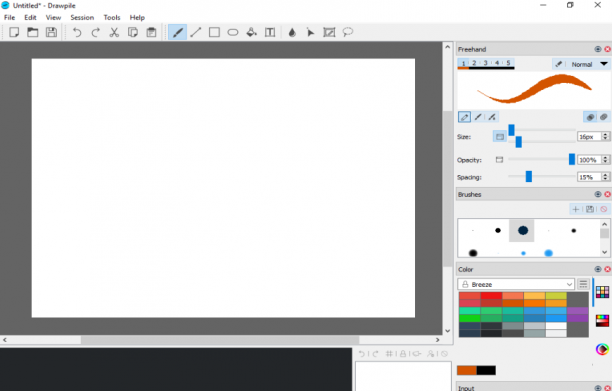612x391 pixels.
Task: Toggle pressure sensitivity for Size
Action: pyautogui.click(x=500, y=137)
